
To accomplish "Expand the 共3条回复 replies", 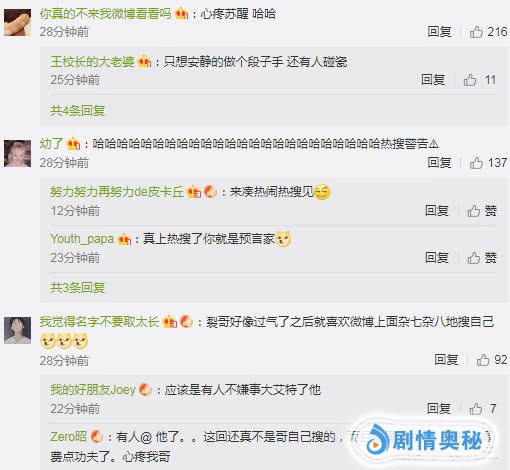I will coord(77,287).
